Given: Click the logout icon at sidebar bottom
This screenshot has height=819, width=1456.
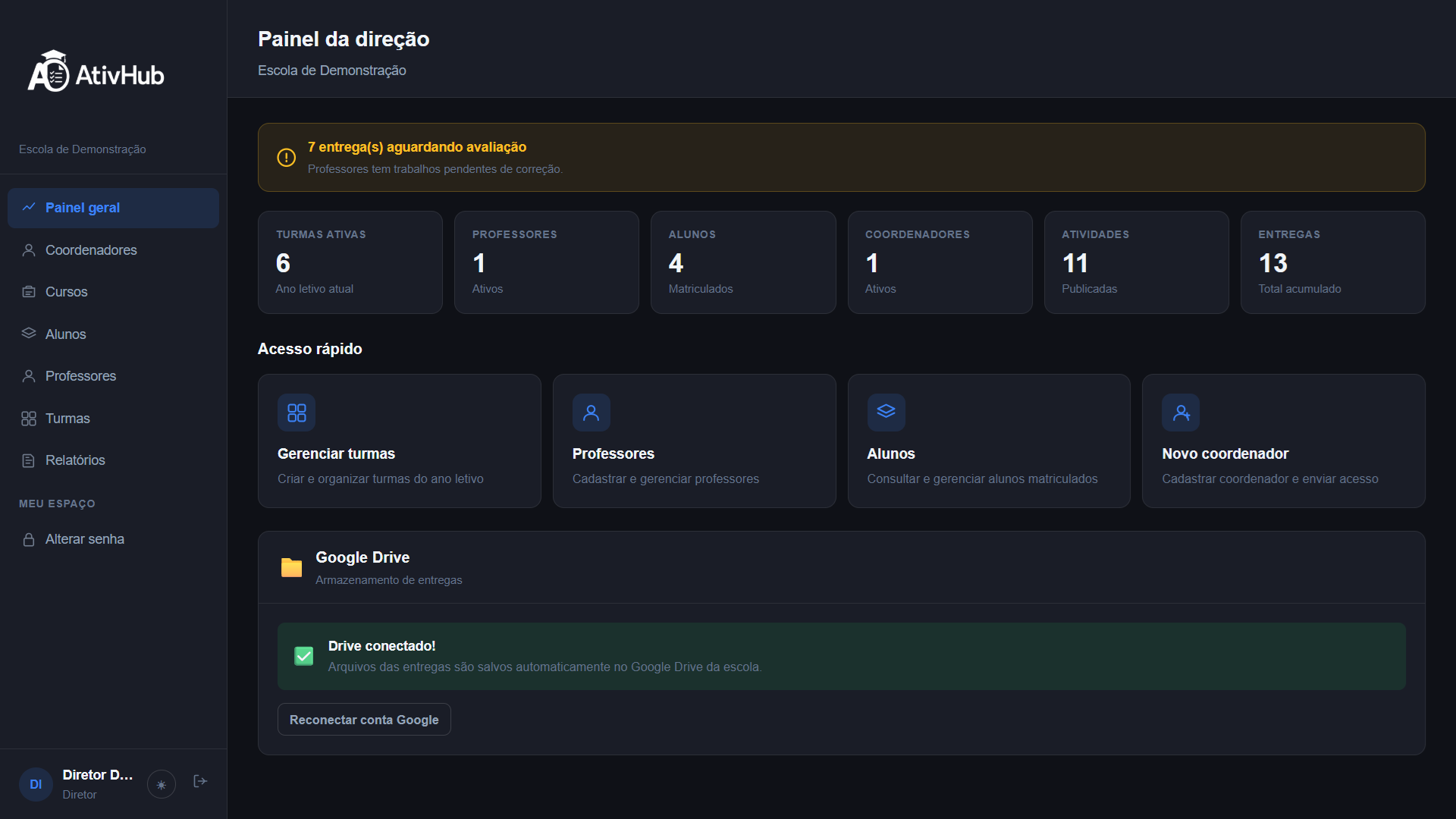Looking at the screenshot, I should 200,781.
